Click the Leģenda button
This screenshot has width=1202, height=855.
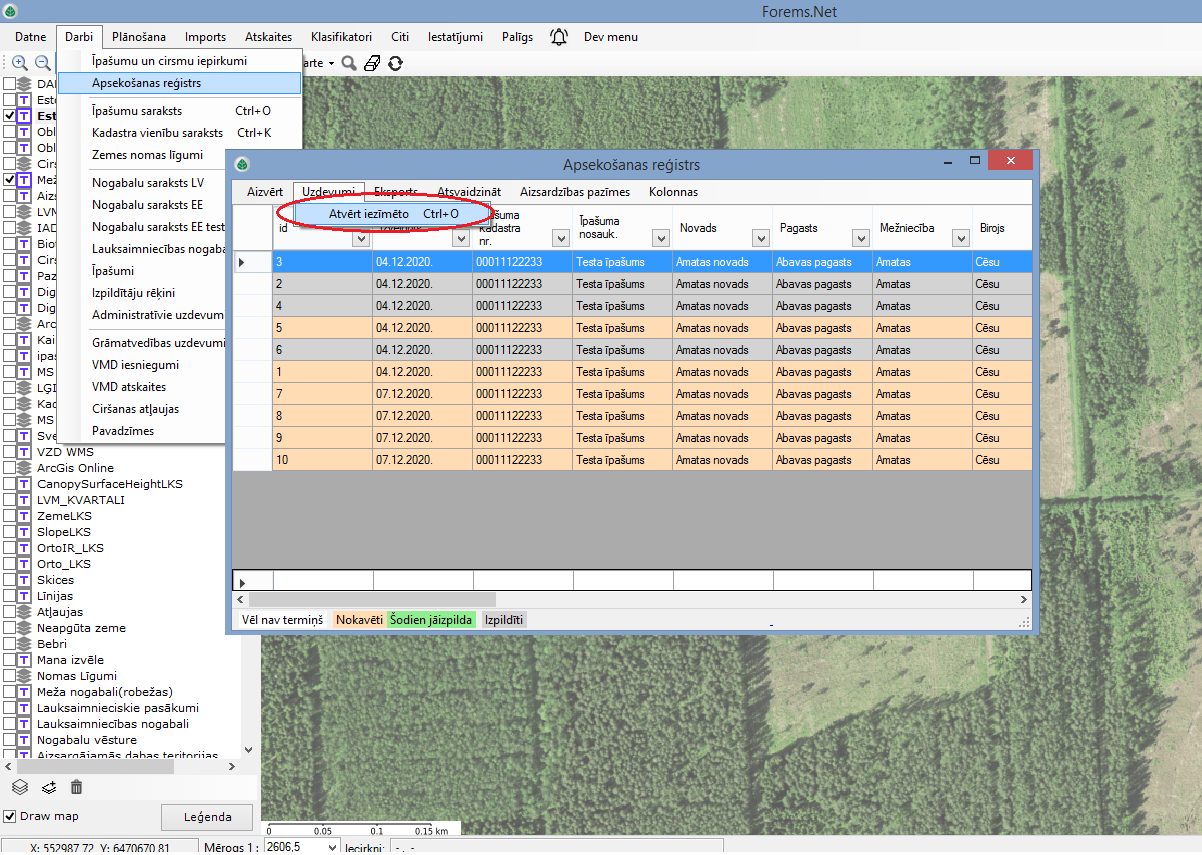point(207,816)
